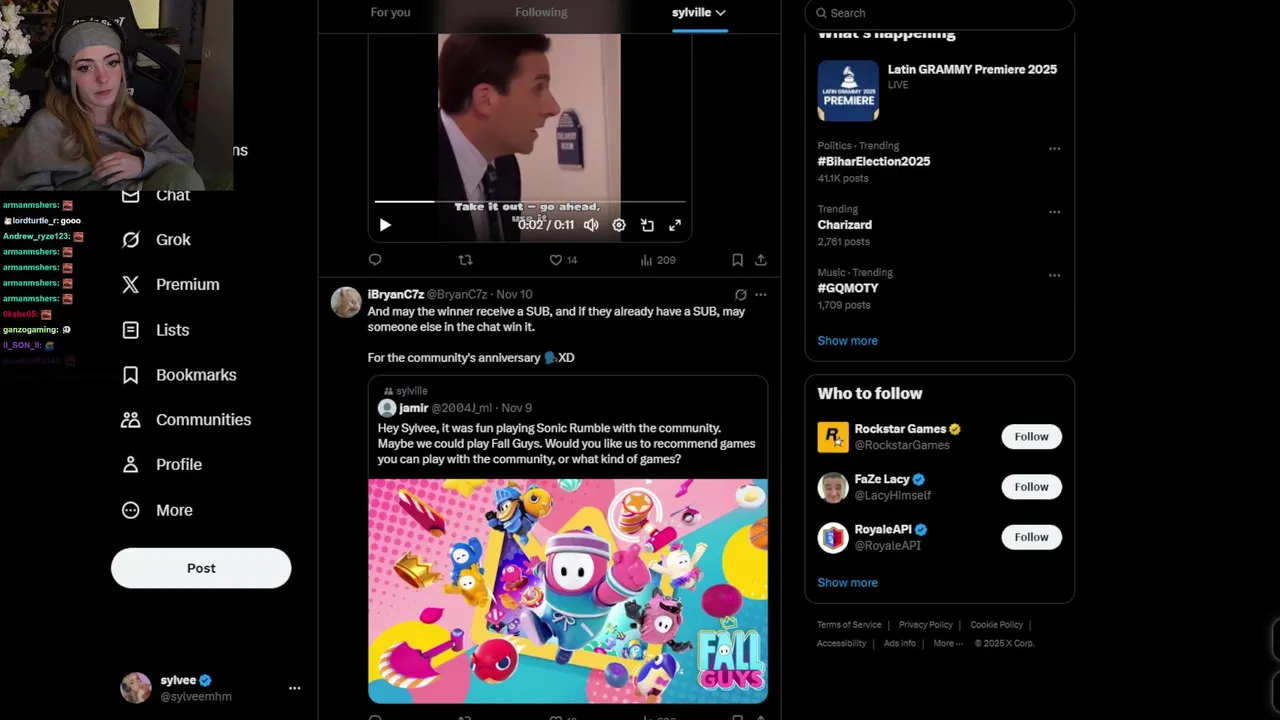Open Ads info footer link
The image size is (1280, 720).
[x=899, y=643]
